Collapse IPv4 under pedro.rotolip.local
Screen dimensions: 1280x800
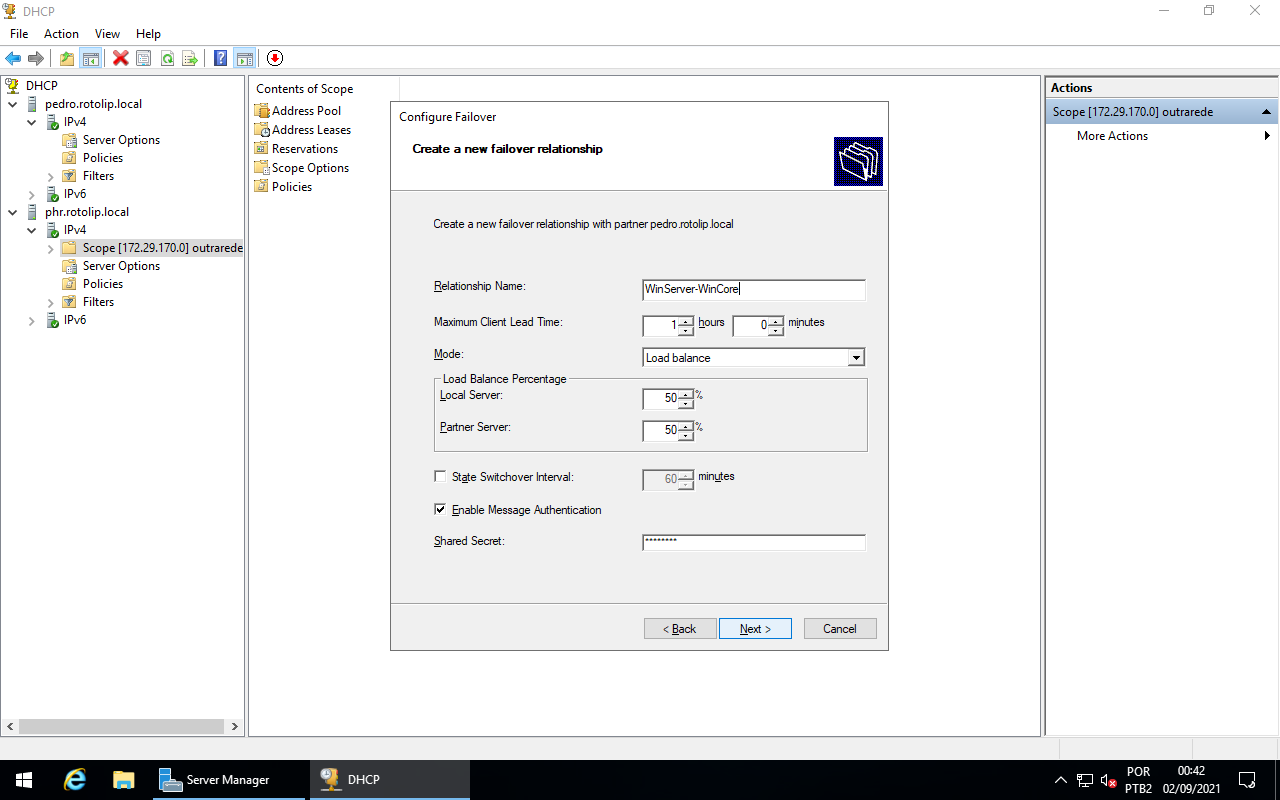(x=31, y=121)
